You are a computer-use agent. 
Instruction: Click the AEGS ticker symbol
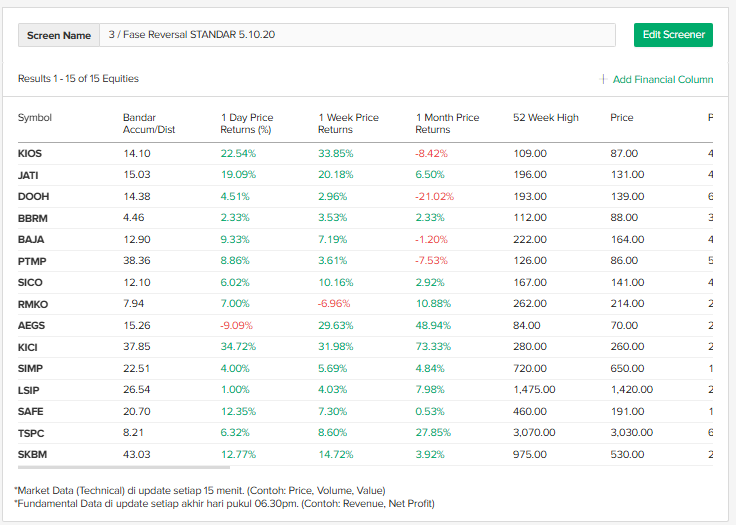click(31, 326)
